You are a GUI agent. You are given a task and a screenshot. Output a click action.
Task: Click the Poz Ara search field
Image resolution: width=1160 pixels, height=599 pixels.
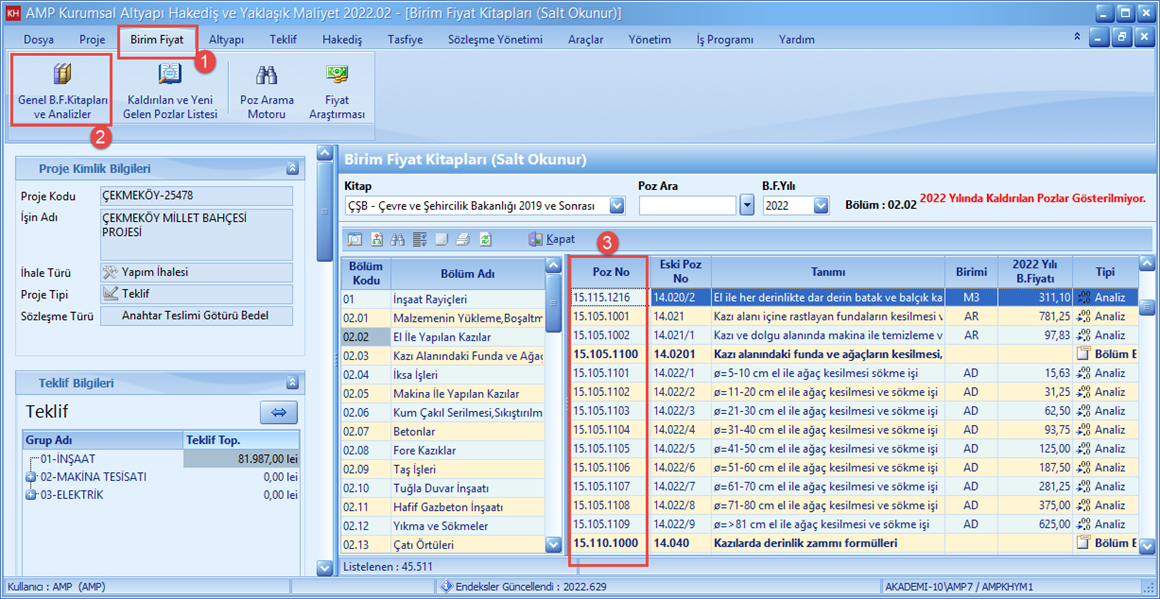click(x=688, y=206)
